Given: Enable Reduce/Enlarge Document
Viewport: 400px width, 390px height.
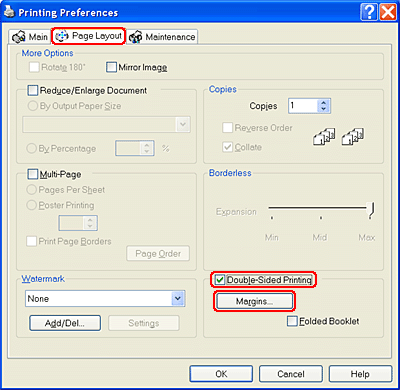Looking at the screenshot, I should coord(33,90).
